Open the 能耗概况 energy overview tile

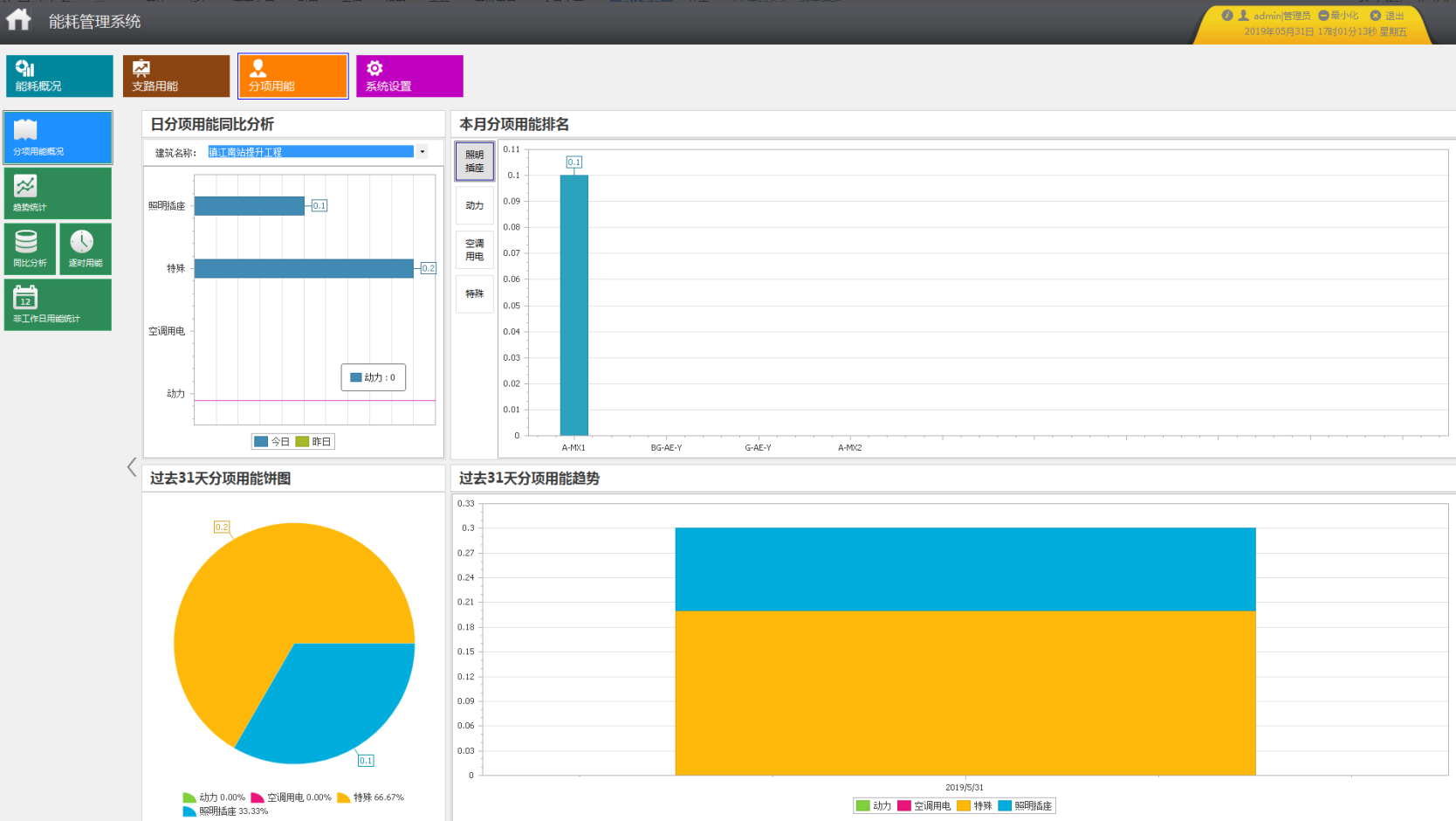pos(59,76)
